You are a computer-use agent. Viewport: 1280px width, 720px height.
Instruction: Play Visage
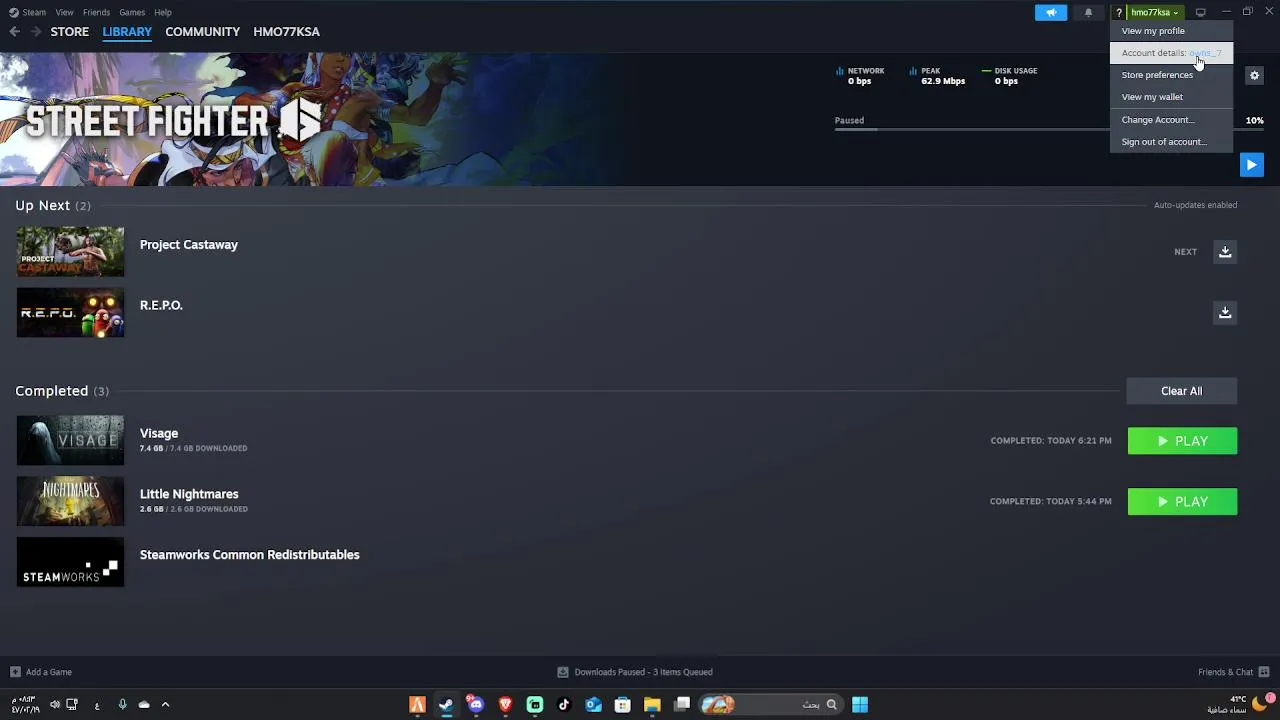click(1182, 441)
